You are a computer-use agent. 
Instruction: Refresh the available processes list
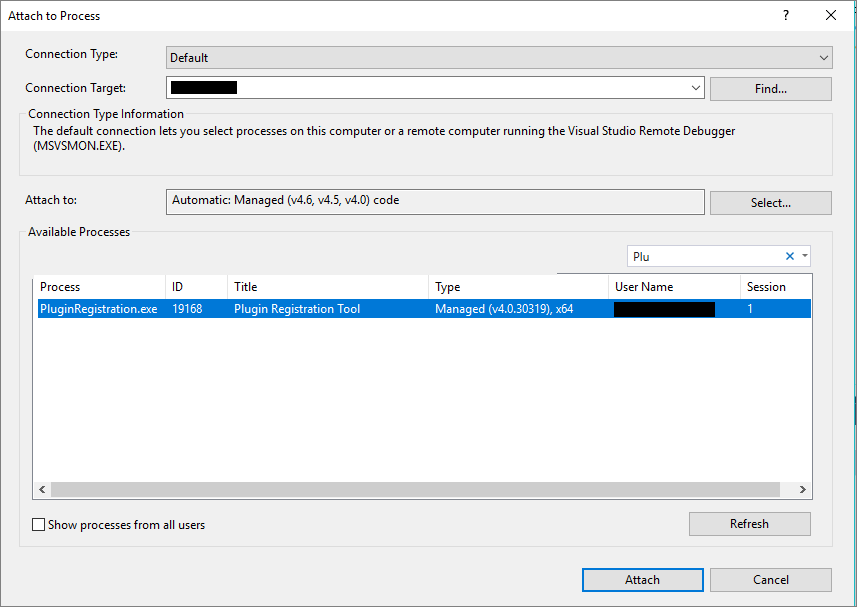(749, 523)
